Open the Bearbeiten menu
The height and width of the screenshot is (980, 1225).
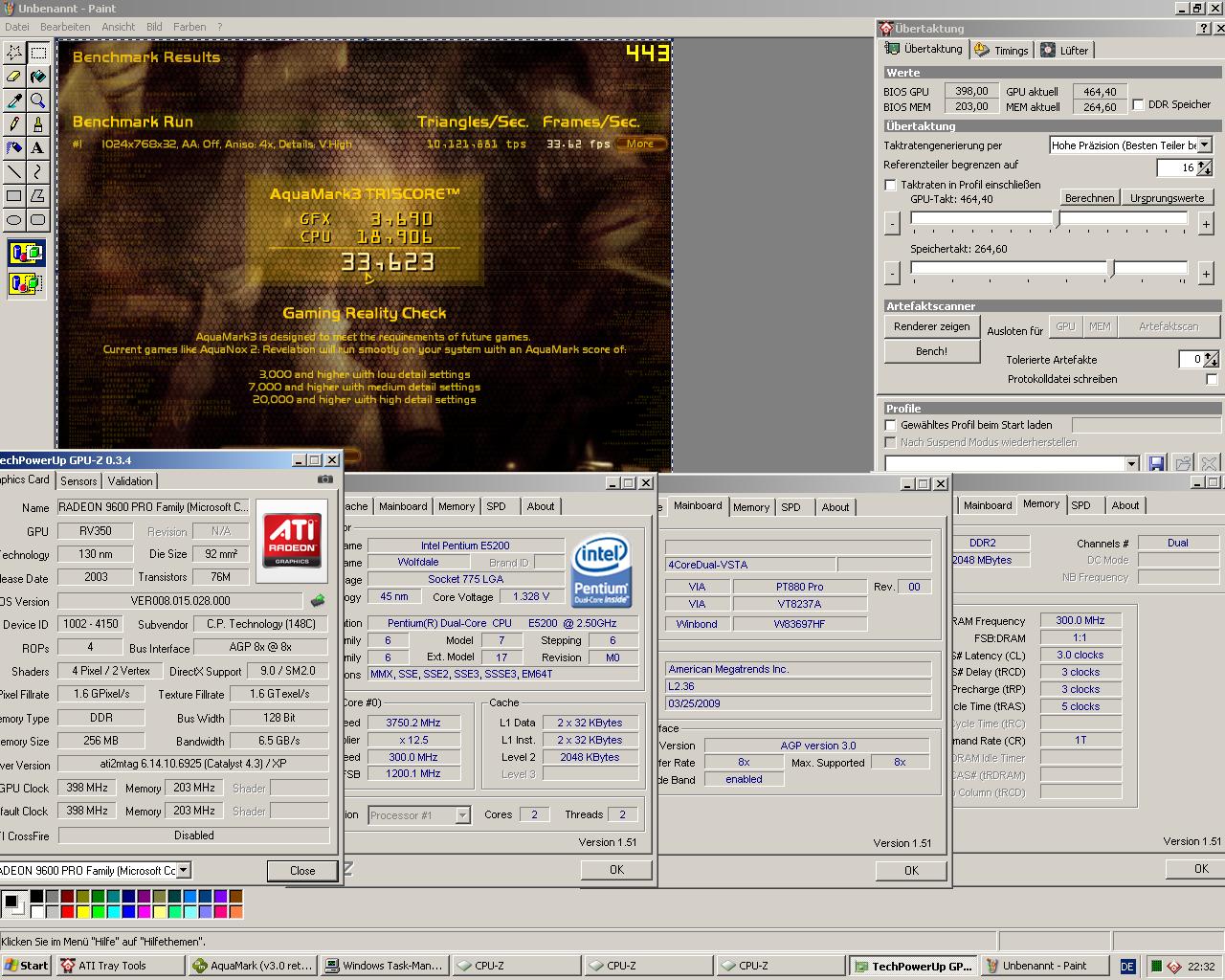[65, 27]
